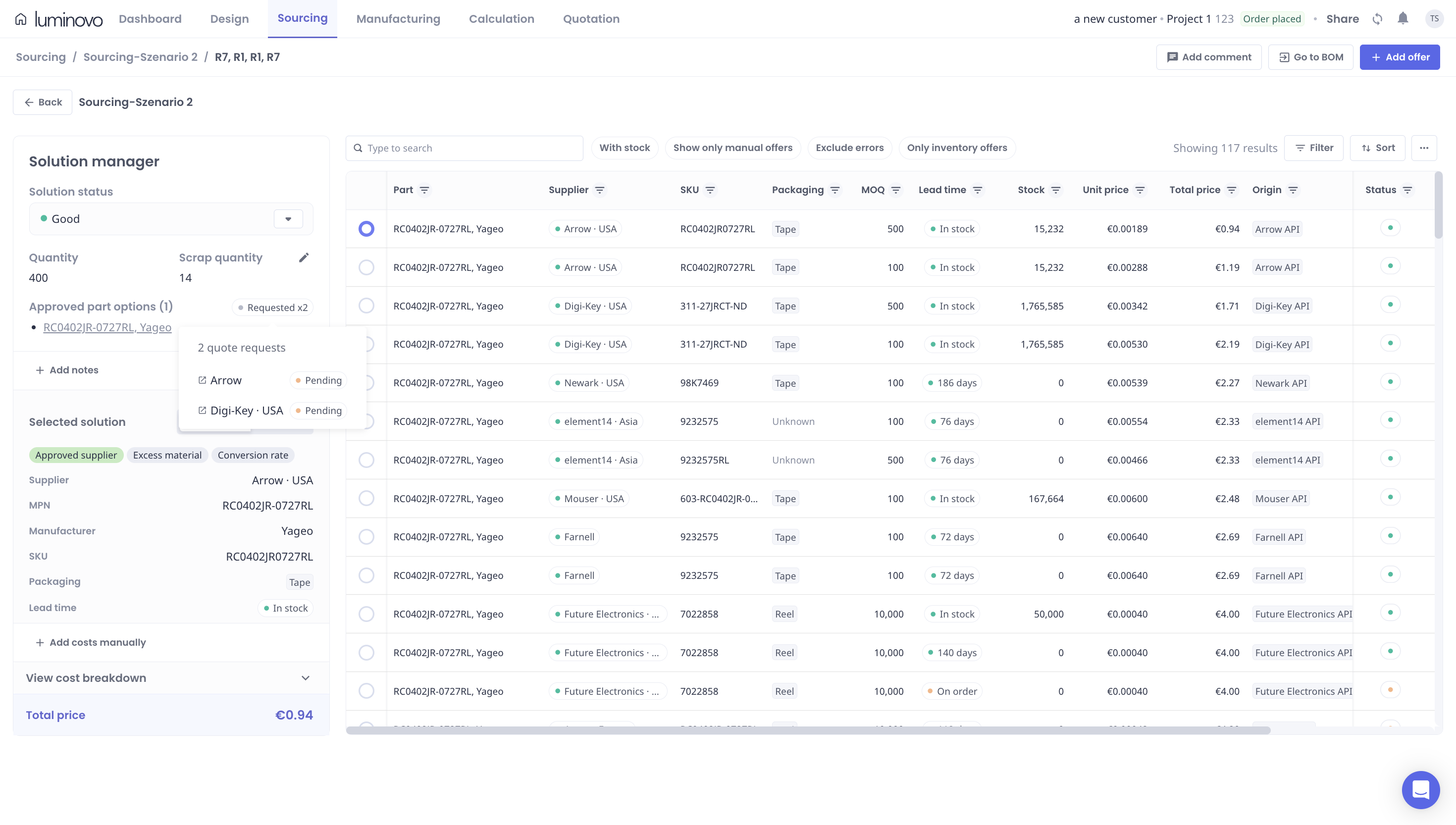The image size is (1456, 825).
Task: Open RC0402JR-0727RL, Yageo part link
Action: (x=107, y=327)
